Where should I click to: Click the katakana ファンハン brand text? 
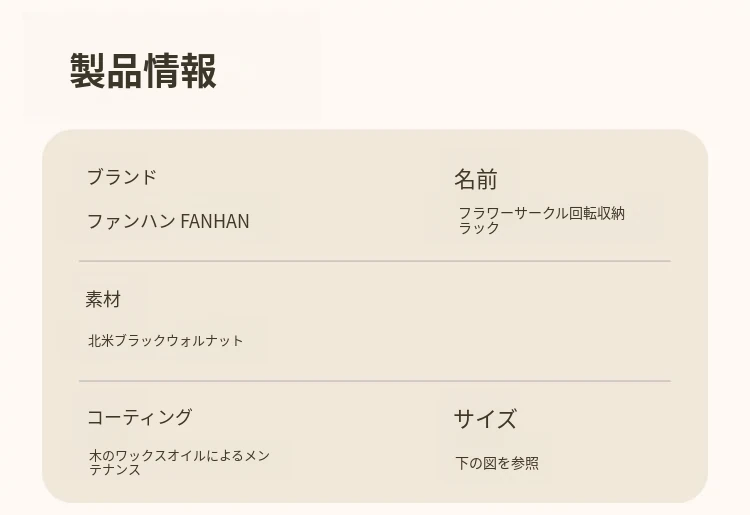[131, 222]
